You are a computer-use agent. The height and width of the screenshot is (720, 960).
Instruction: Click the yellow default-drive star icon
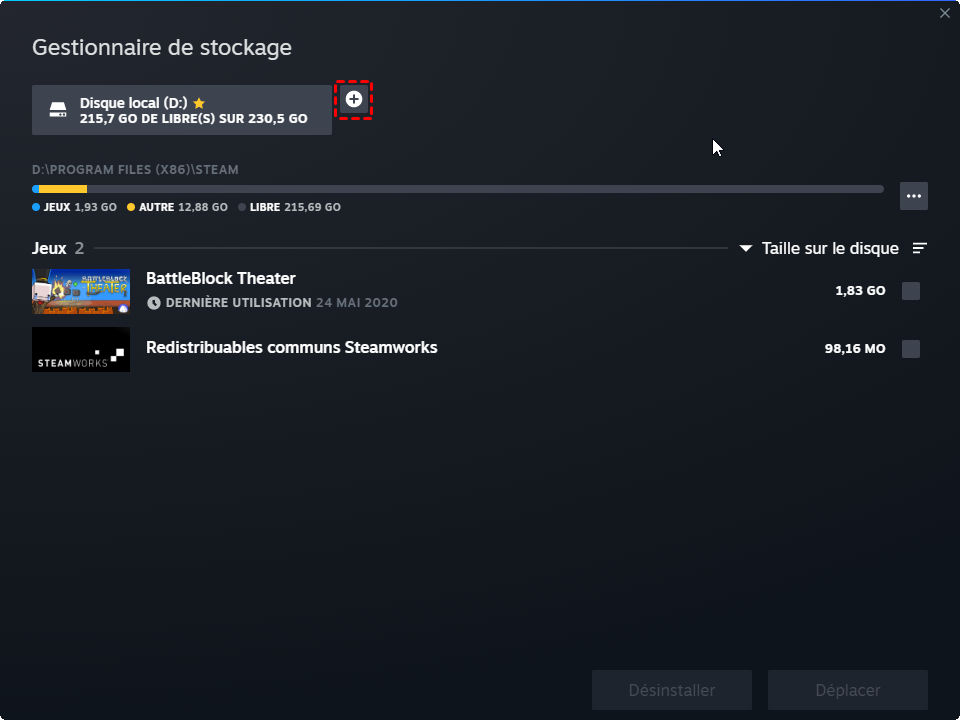(199, 103)
